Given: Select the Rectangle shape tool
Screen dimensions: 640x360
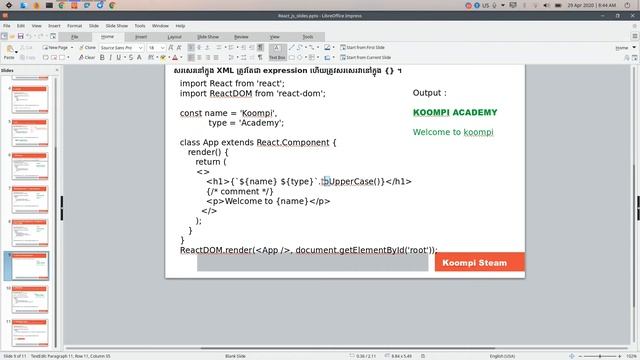Looking at the screenshot, I should [291, 58].
